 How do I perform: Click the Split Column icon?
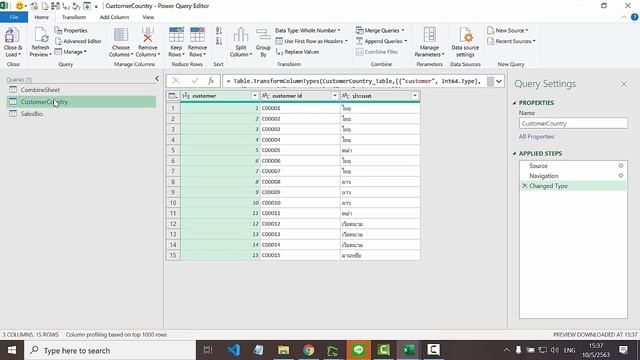point(240,35)
